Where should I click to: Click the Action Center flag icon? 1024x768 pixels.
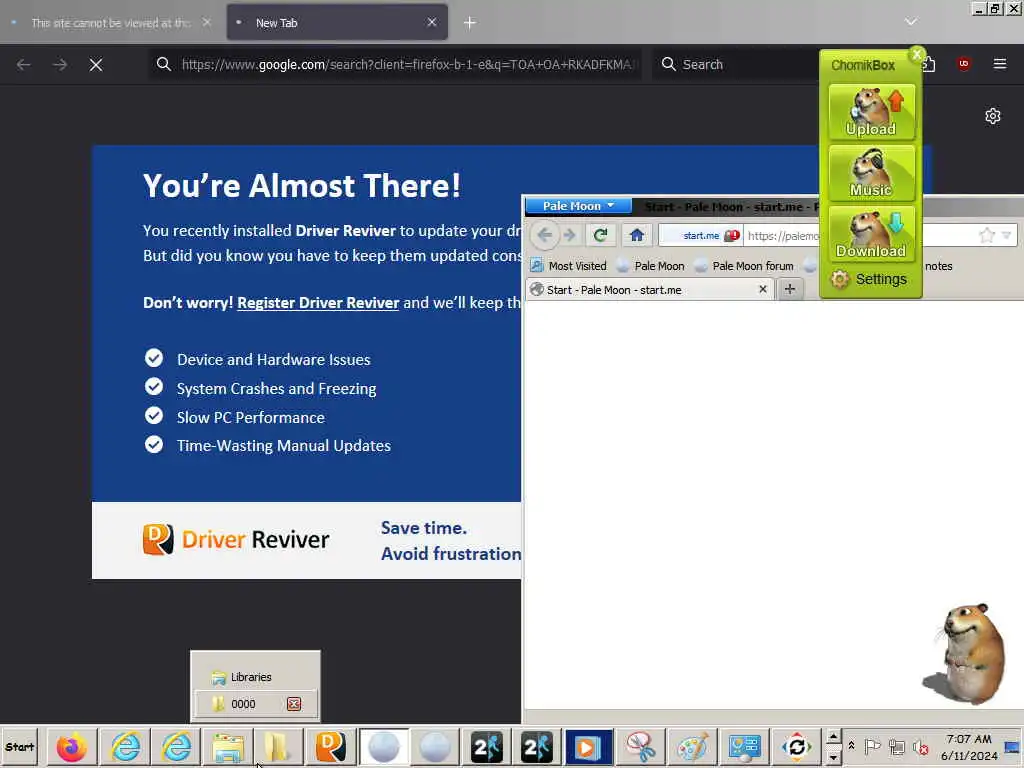click(872, 746)
